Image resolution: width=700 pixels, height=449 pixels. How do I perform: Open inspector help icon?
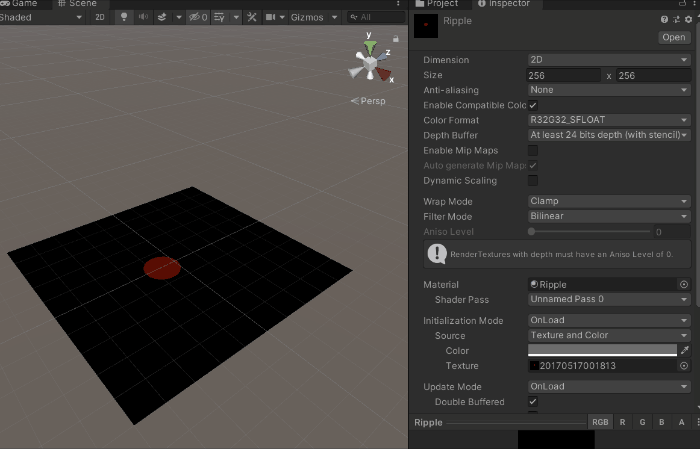point(664,19)
